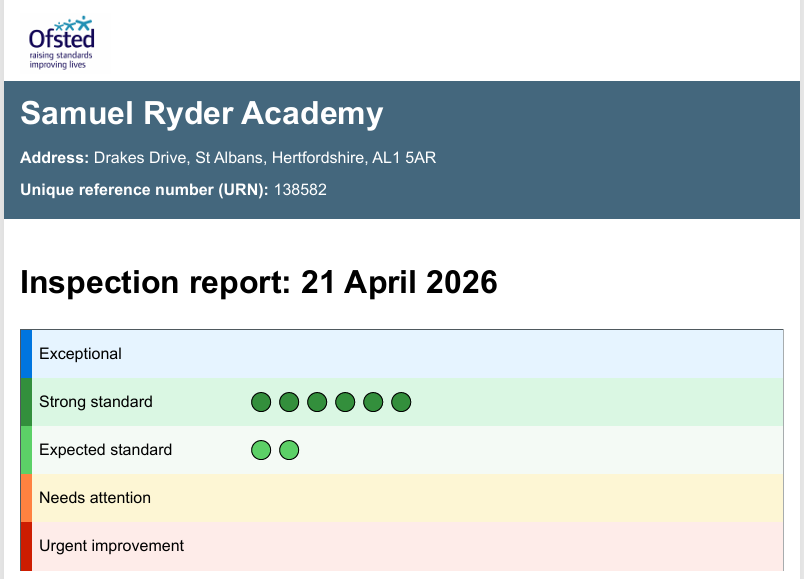Click the Unique reference number (URN) label
804x579 pixels.
click(x=144, y=190)
